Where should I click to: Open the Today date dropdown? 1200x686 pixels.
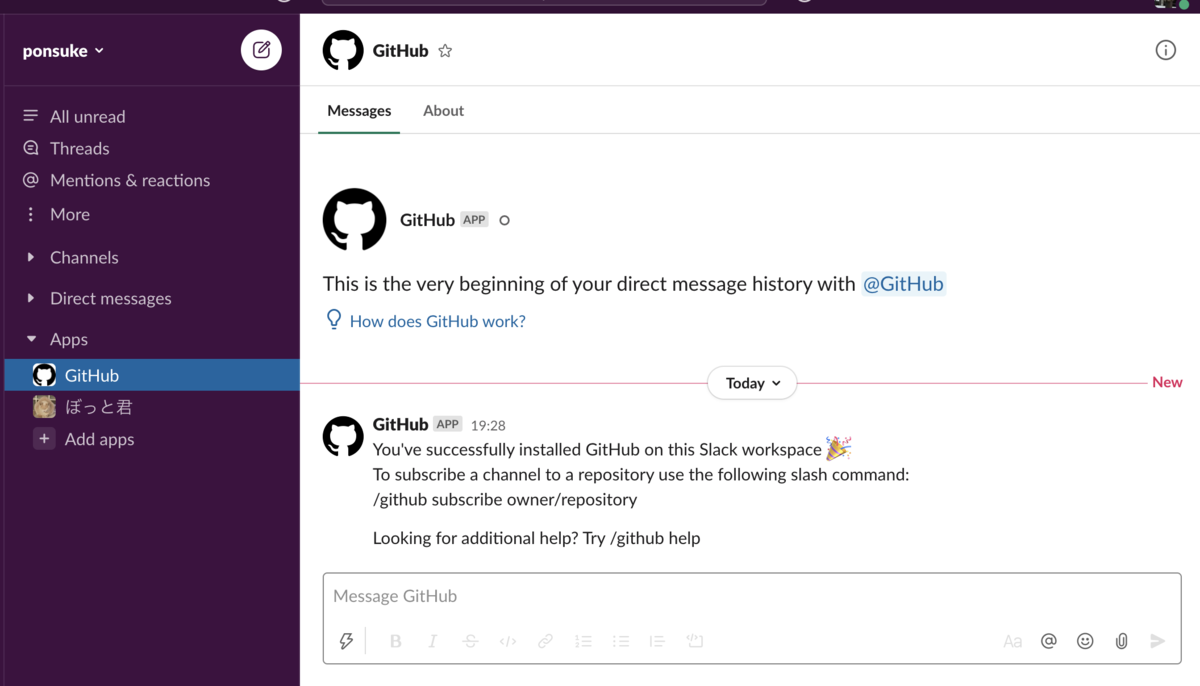752,383
